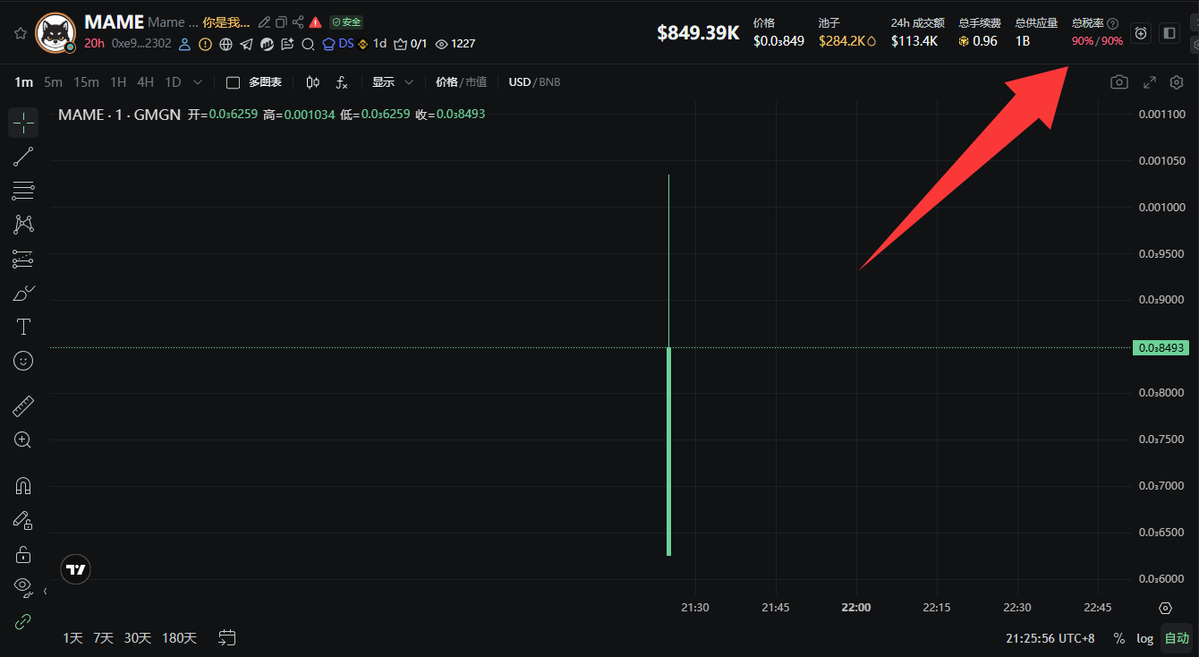The image size is (1199, 657).
Task: Select the Text tool
Action: click(x=24, y=327)
